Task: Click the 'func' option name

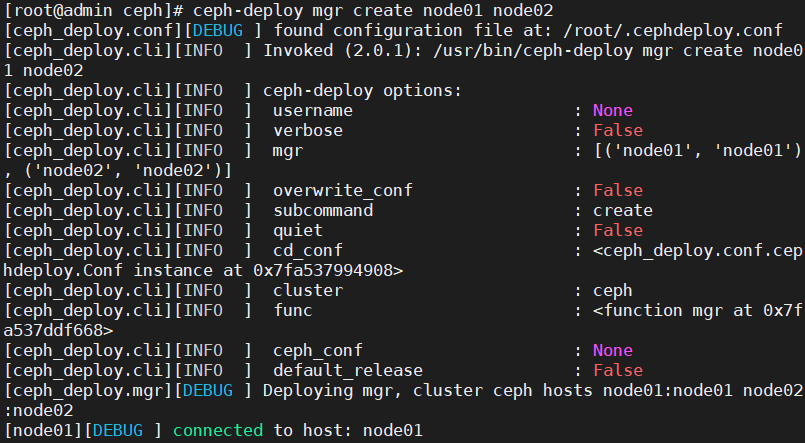Action: pos(293,311)
